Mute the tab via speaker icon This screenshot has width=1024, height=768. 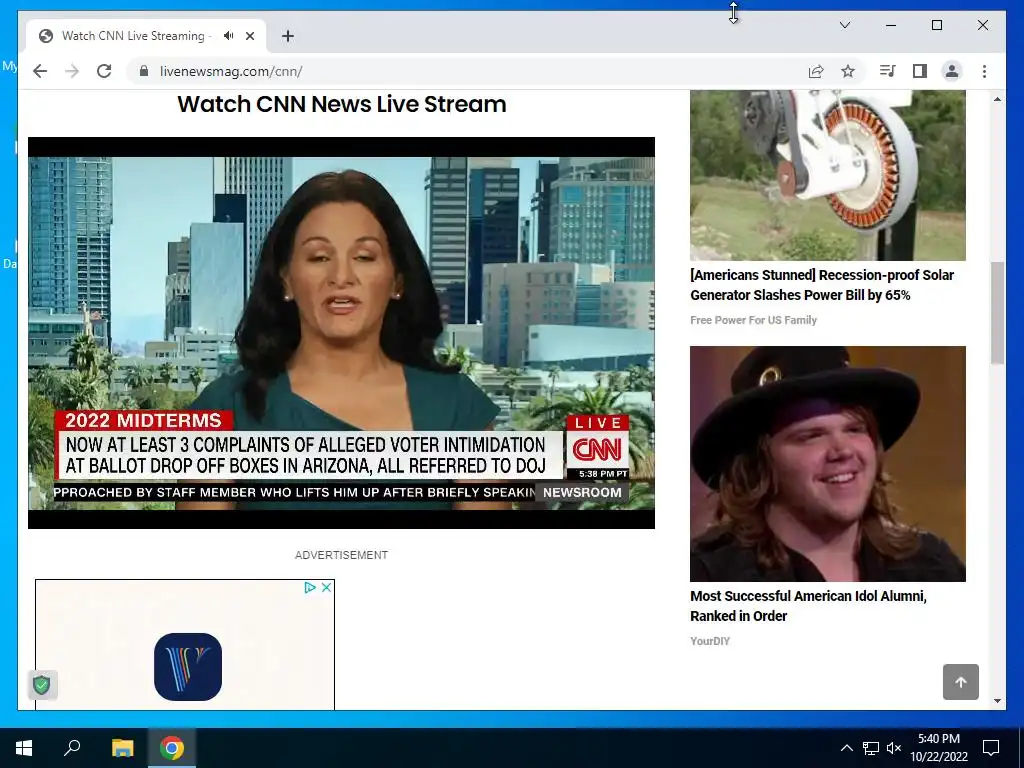pos(228,36)
